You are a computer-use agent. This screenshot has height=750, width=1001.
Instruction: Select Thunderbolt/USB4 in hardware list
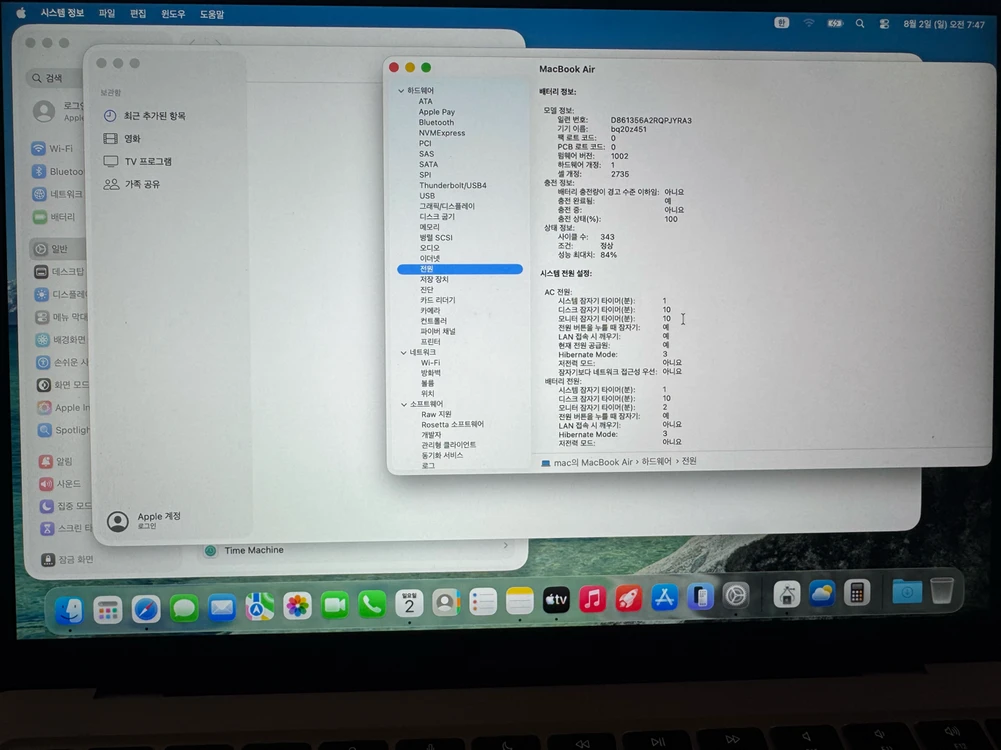tap(453, 185)
